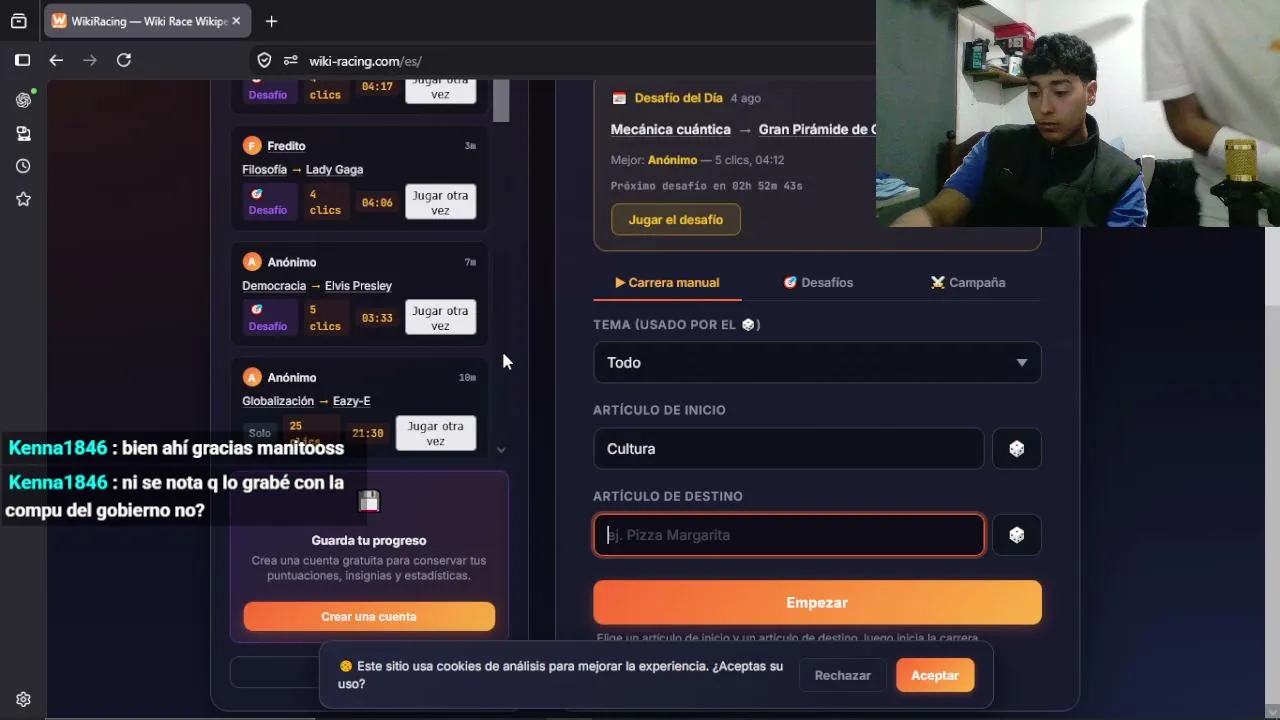Replay the Democracia to Elvis Presley race
Image resolution: width=1280 pixels, height=720 pixels.
click(440, 318)
